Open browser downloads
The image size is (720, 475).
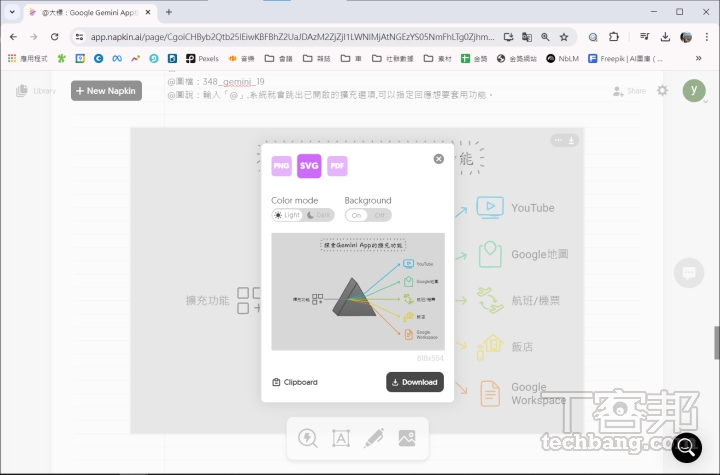pyautogui.click(x=665, y=37)
